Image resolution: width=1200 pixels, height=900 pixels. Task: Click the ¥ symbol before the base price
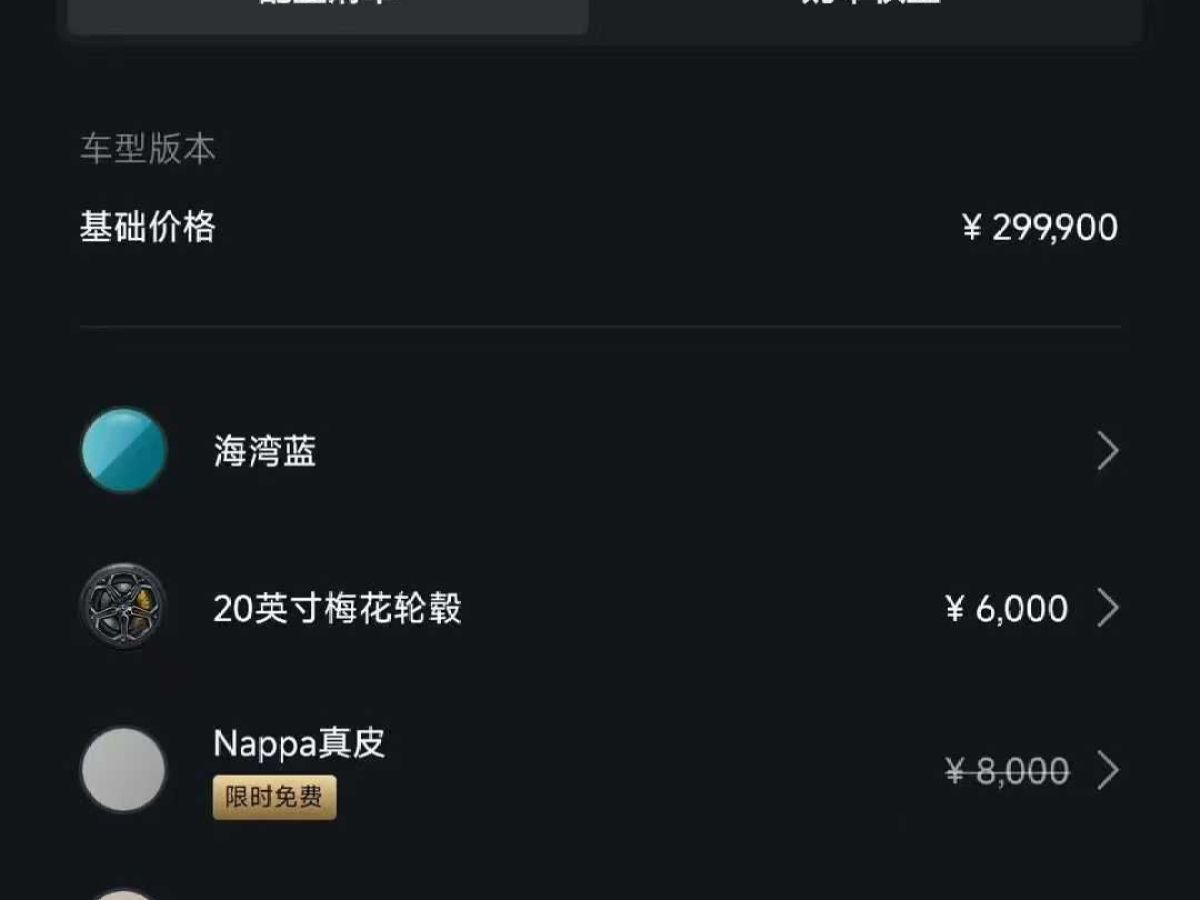pyautogui.click(x=971, y=229)
